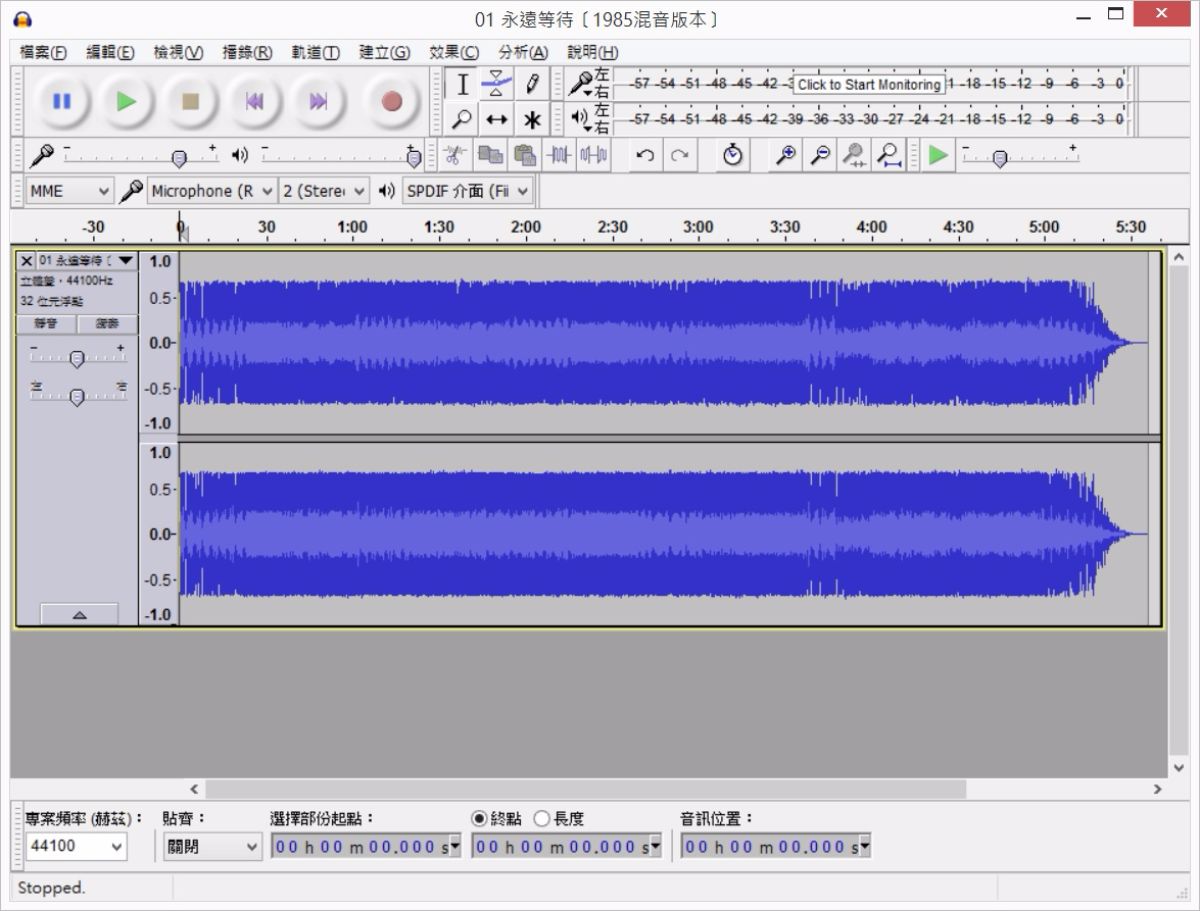
Task: Click the selection end time field
Action: tap(567, 847)
